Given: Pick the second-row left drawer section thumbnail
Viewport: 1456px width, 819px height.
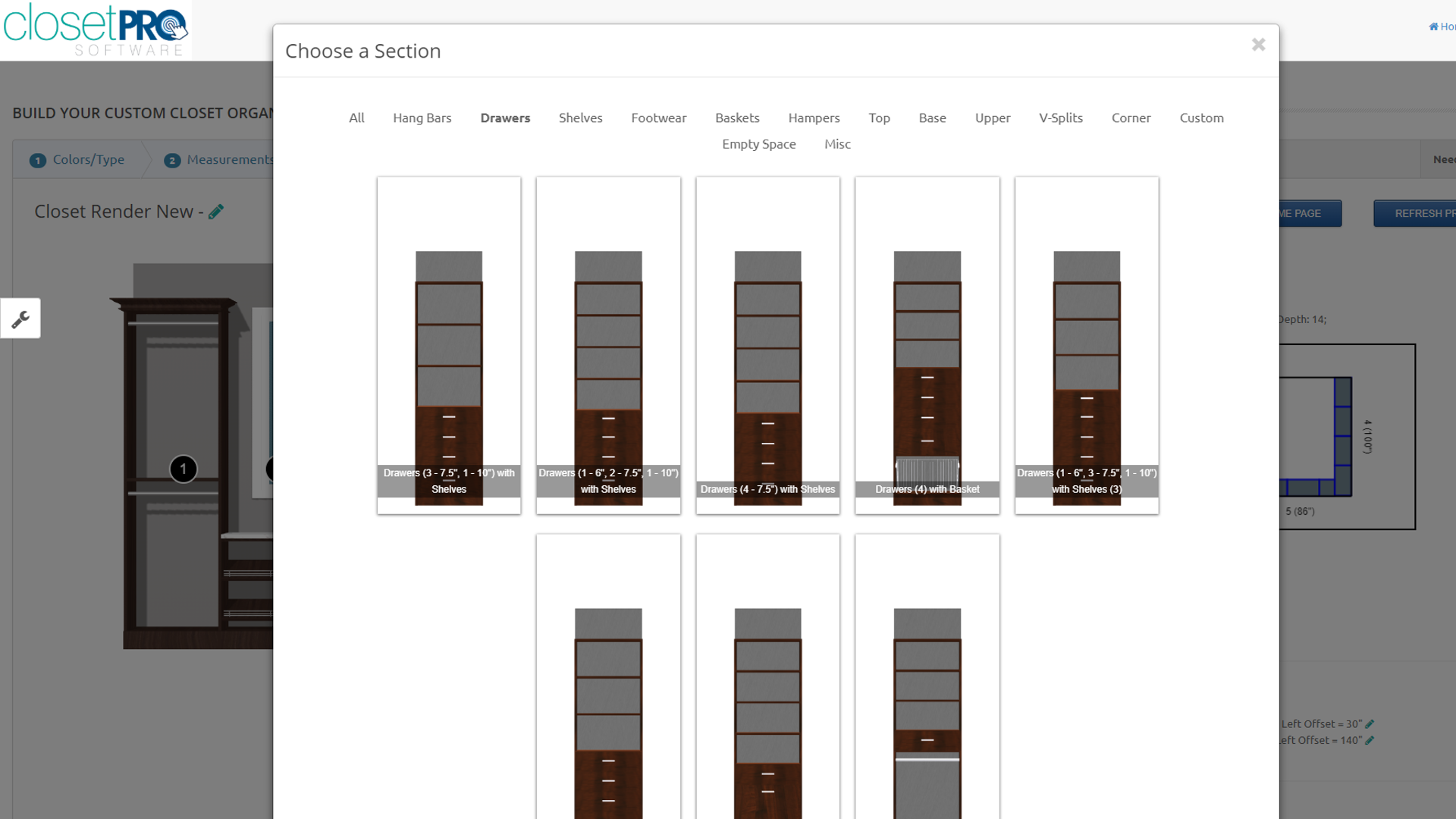Looking at the screenshot, I should click(608, 676).
